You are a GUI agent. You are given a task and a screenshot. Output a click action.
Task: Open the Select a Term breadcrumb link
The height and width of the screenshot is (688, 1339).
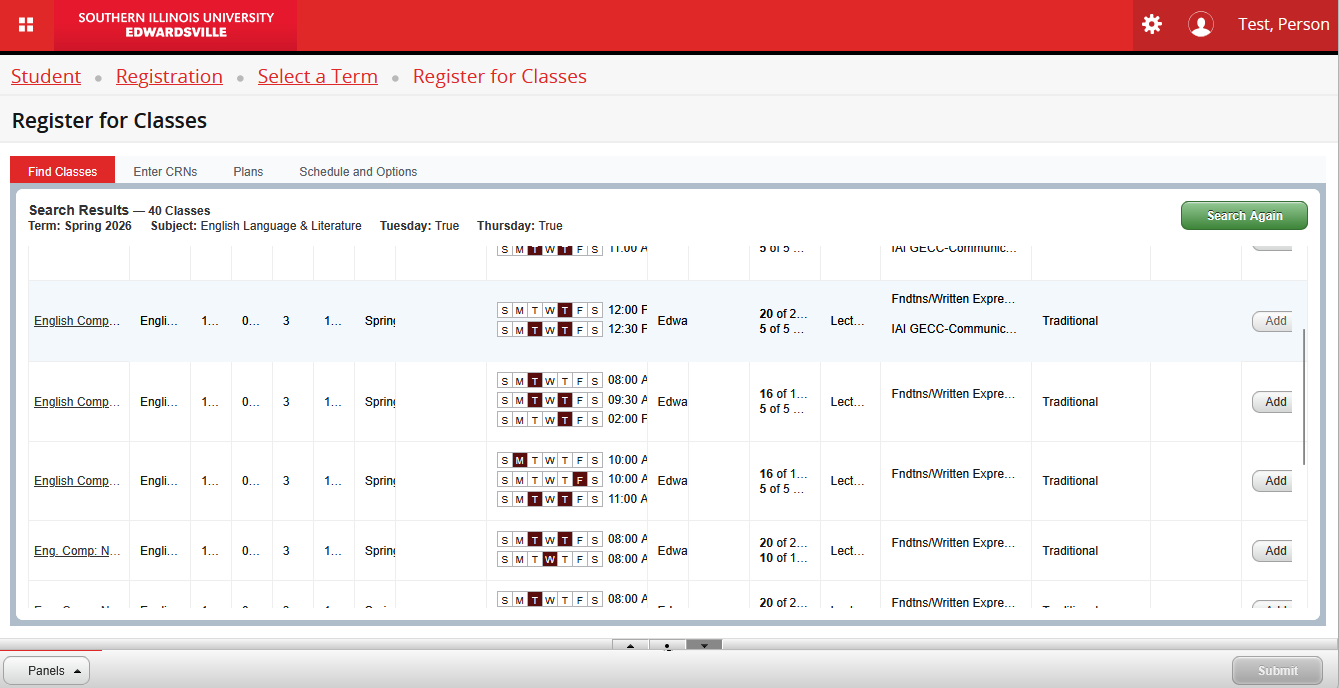[317, 77]
